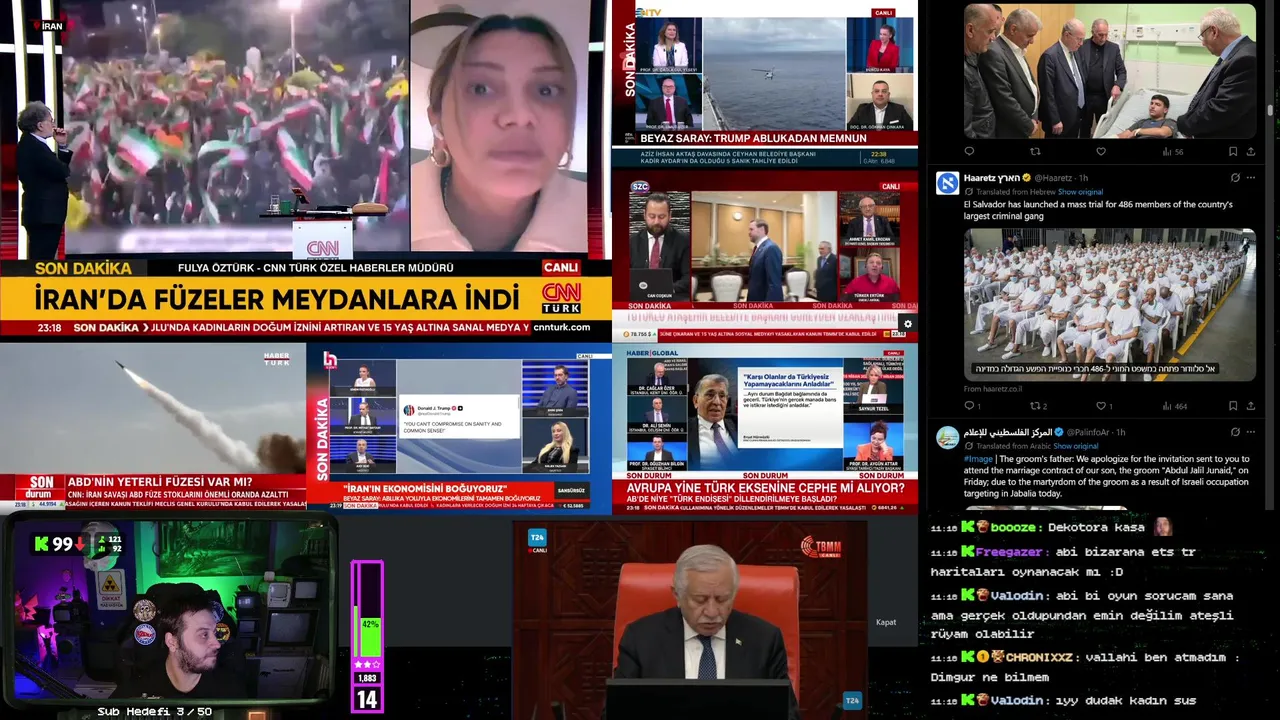Follow the 'From haaretz.co.il' source link
The width and height of the screenshot is (1280, 720).
pyautogui.click(x=993, y=389)
